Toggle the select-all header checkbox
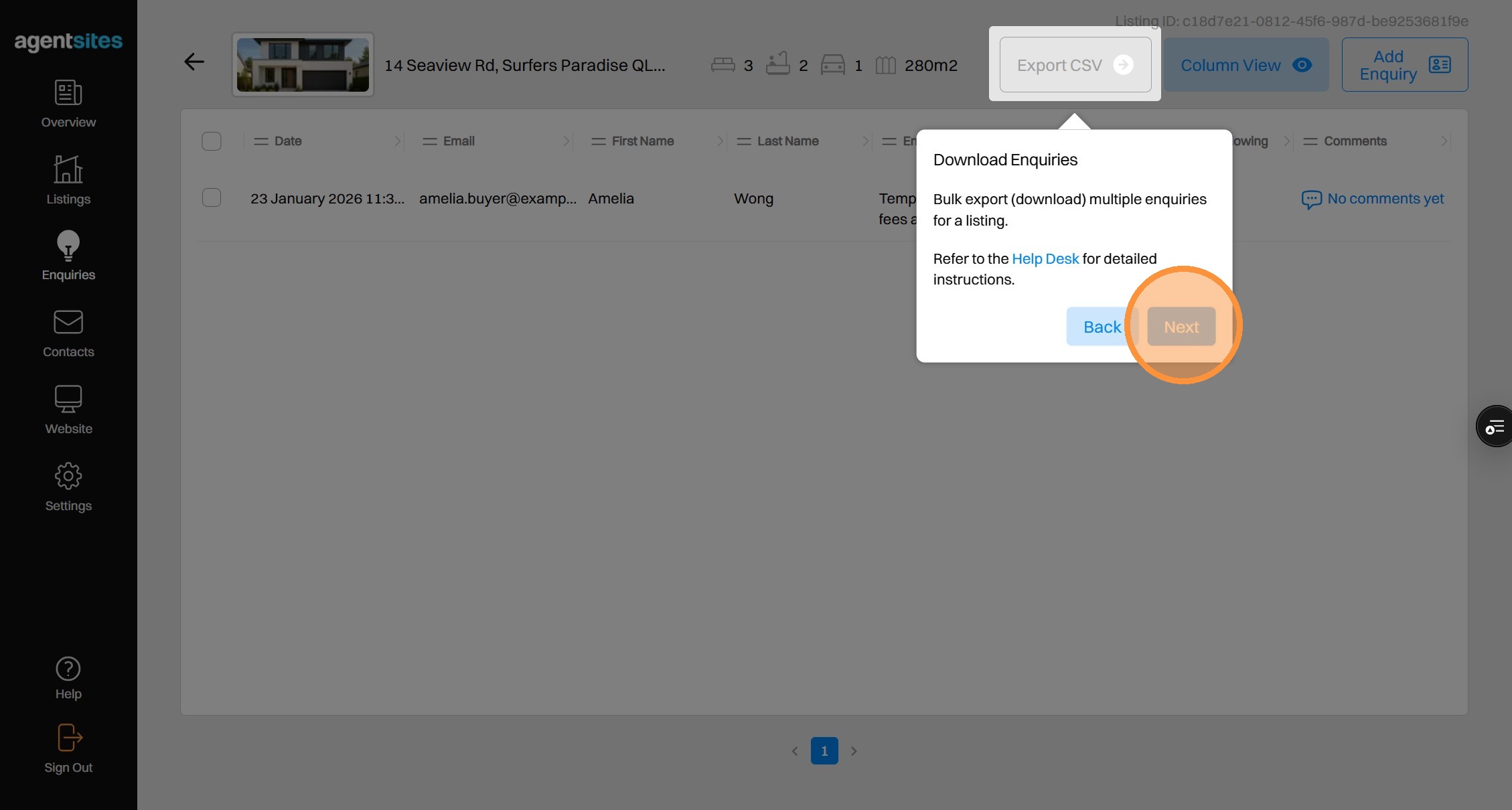Image resolution: width=1512 pixels, height=810 pixels. tap(212, 141)
